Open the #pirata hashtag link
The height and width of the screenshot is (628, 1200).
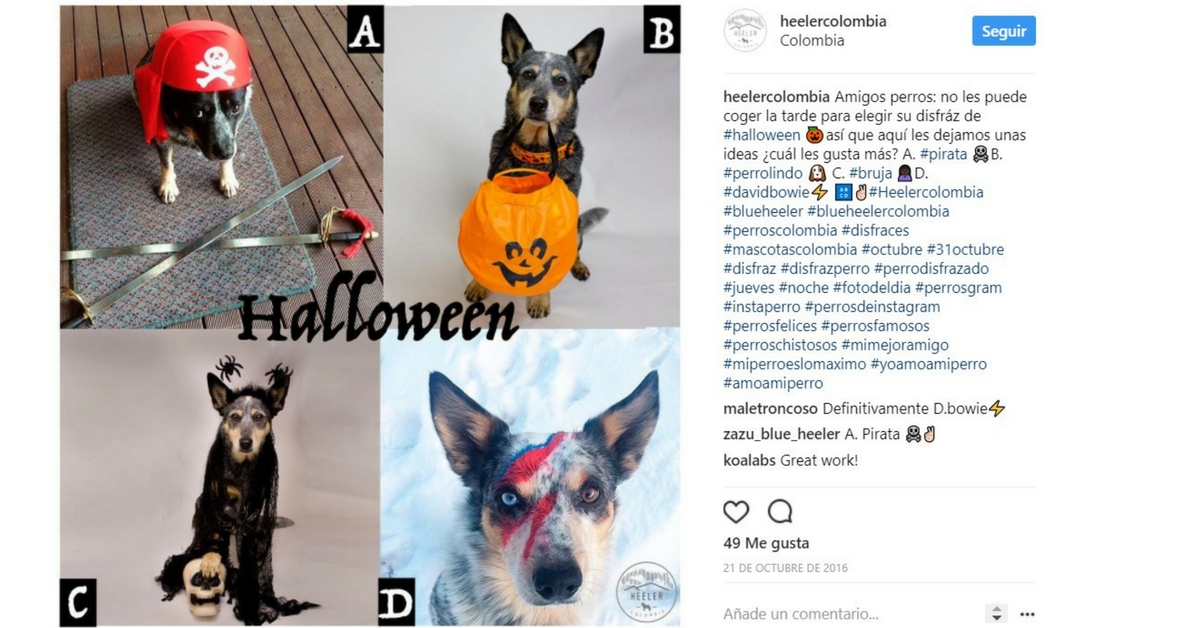pyautogui.click(x=945, y=154)
